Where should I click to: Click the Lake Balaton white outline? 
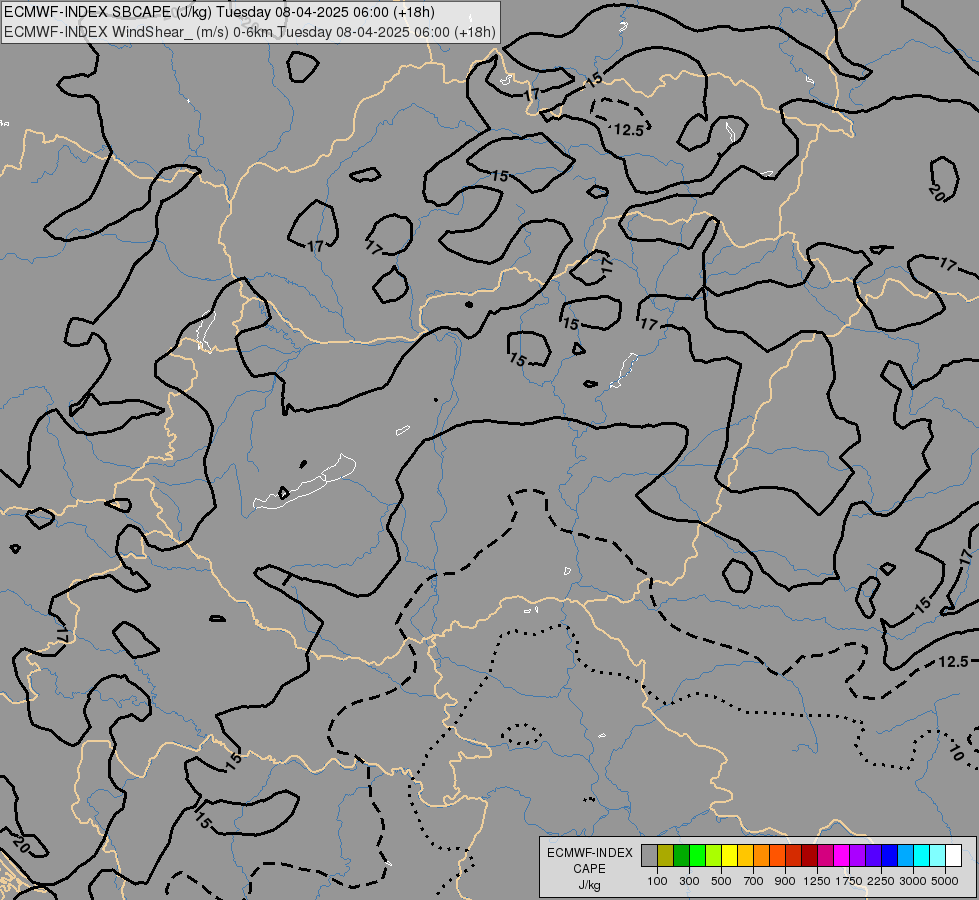pos(305,483)
